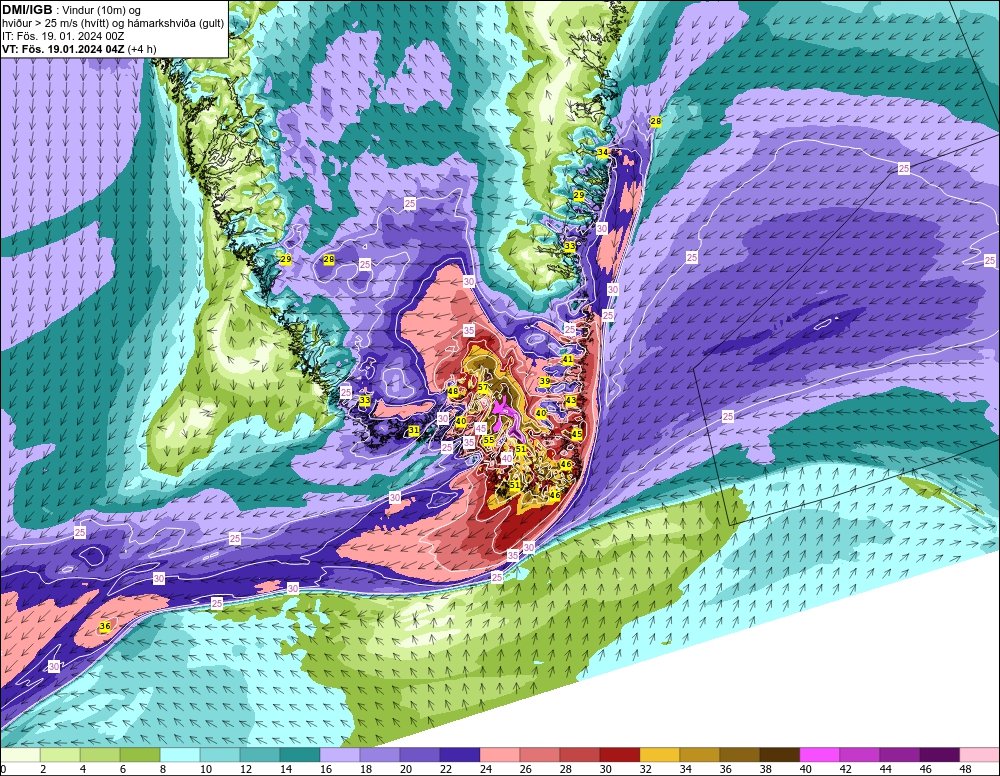Click the title line 'DMI/IGB : Vindur (10m) og'
Viewport: 1000px width, 776px height.
(x=71, y=10)
